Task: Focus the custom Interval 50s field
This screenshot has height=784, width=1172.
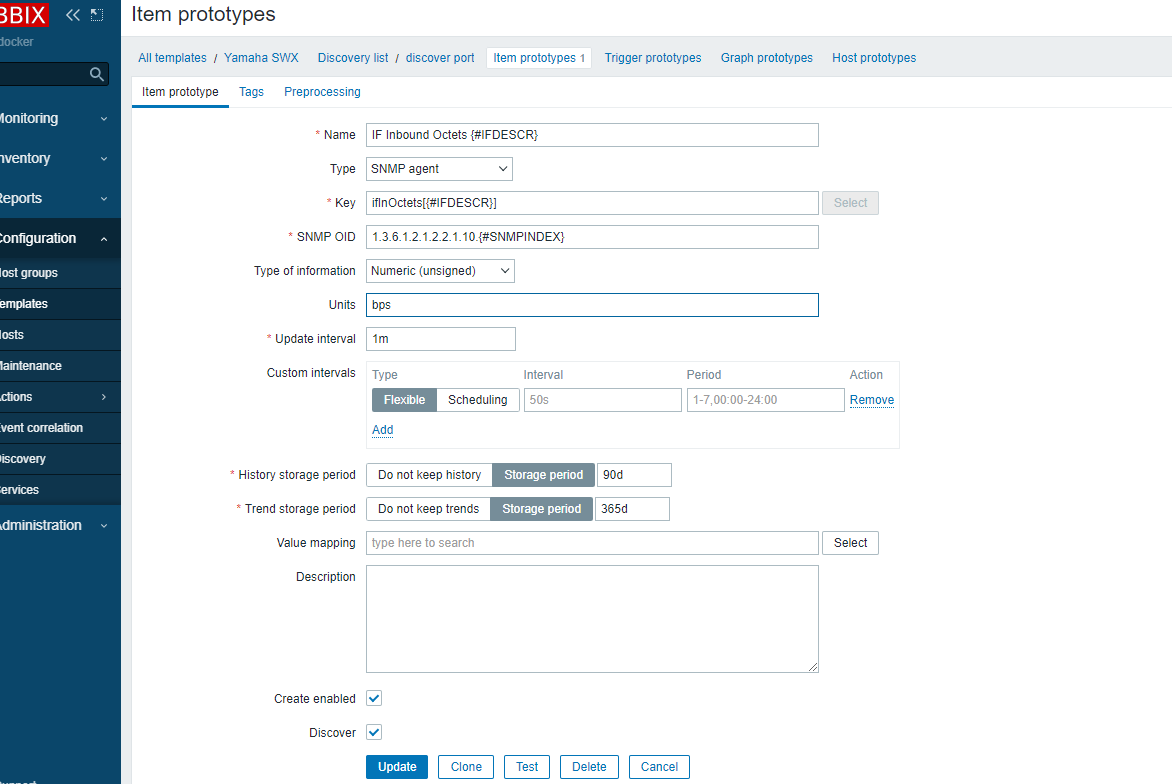Action: 602,400
